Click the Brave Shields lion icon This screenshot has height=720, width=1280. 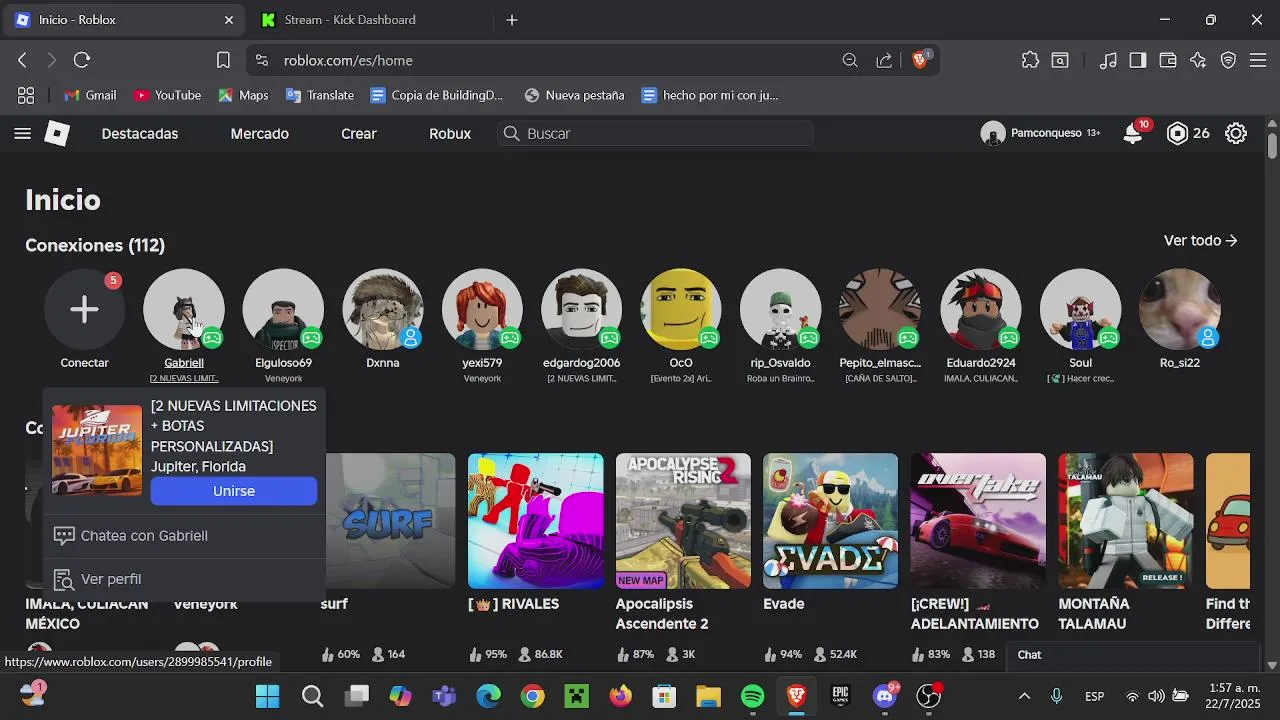920,60
